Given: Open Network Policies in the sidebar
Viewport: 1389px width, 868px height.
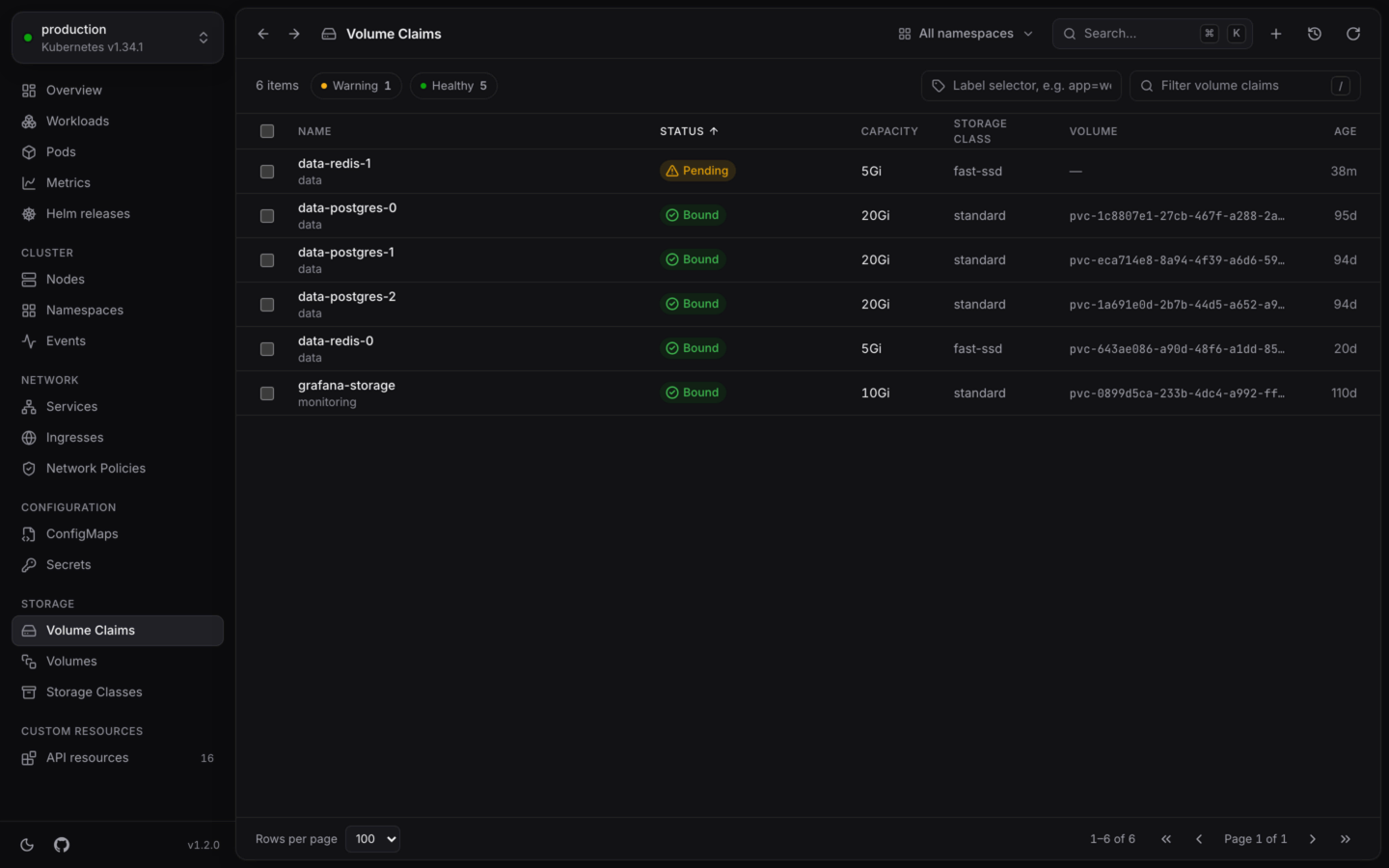Looking at the screenshot, I should (x=118, y=469).
